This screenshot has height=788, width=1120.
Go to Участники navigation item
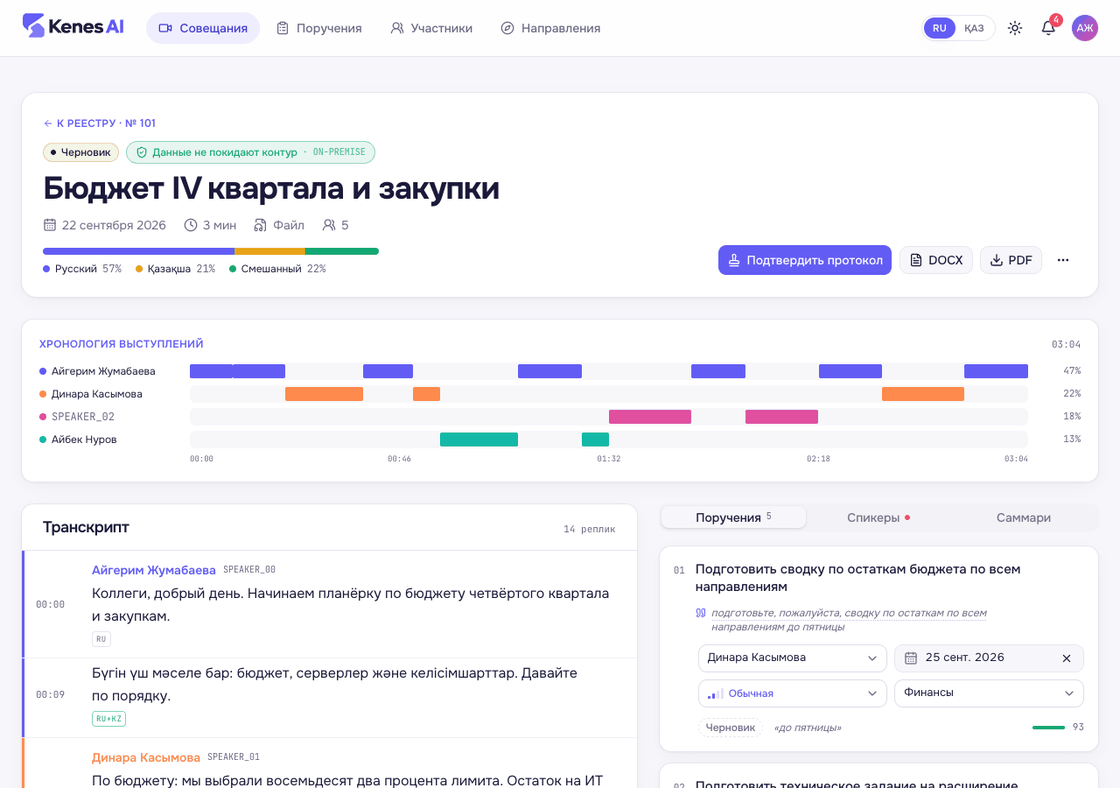431,28
